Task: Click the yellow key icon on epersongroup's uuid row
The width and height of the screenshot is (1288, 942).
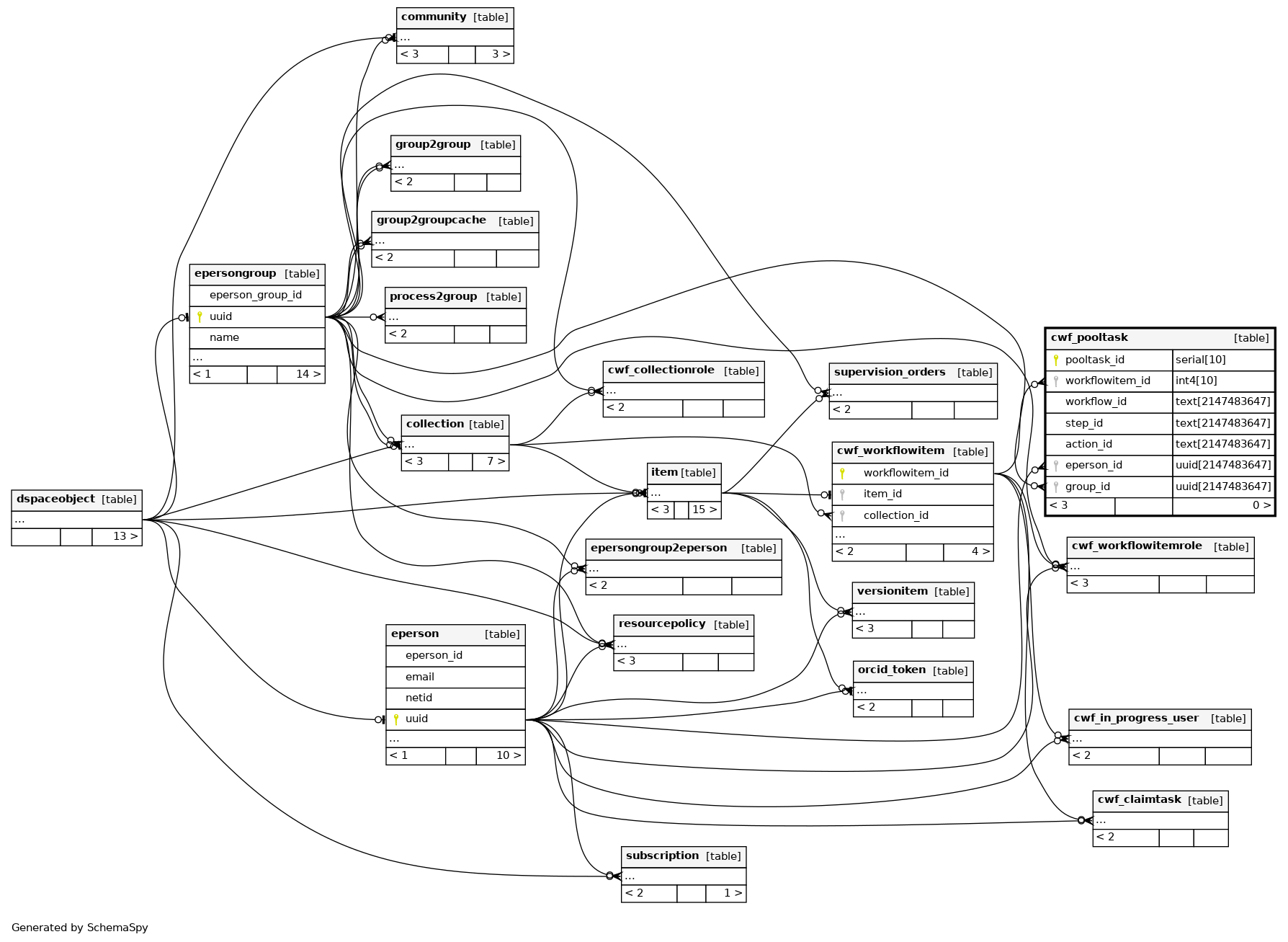Action: click(200, 316)
